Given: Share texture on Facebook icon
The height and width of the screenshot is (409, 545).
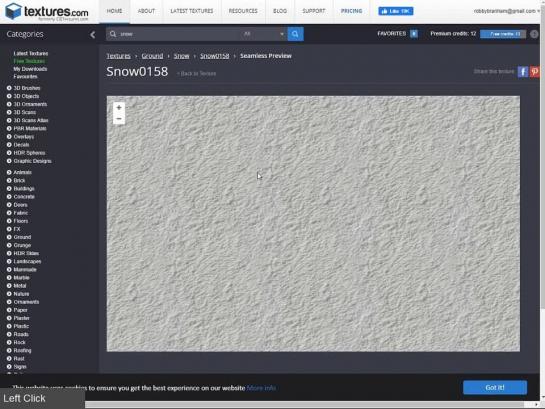Looking at the screenshot, I should tap(523, 72).
